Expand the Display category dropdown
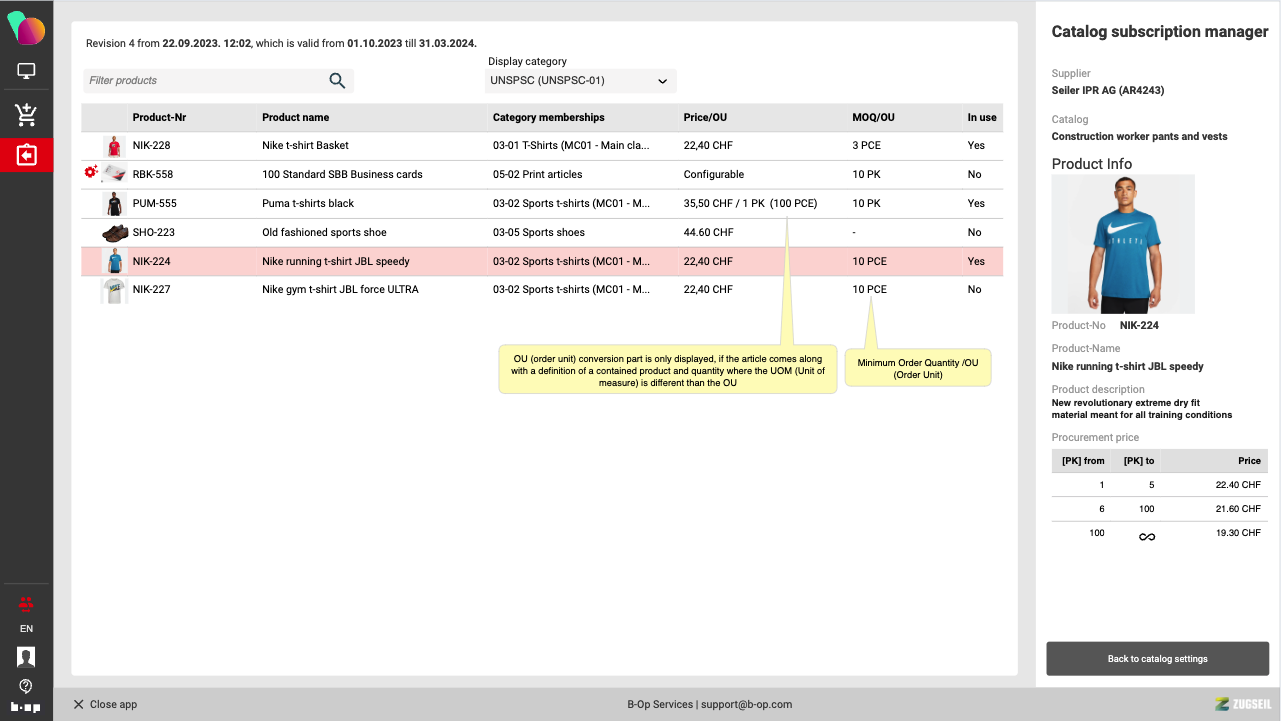Image resolution: width=1281 pixels, height=721 pixels. point(580,81)
